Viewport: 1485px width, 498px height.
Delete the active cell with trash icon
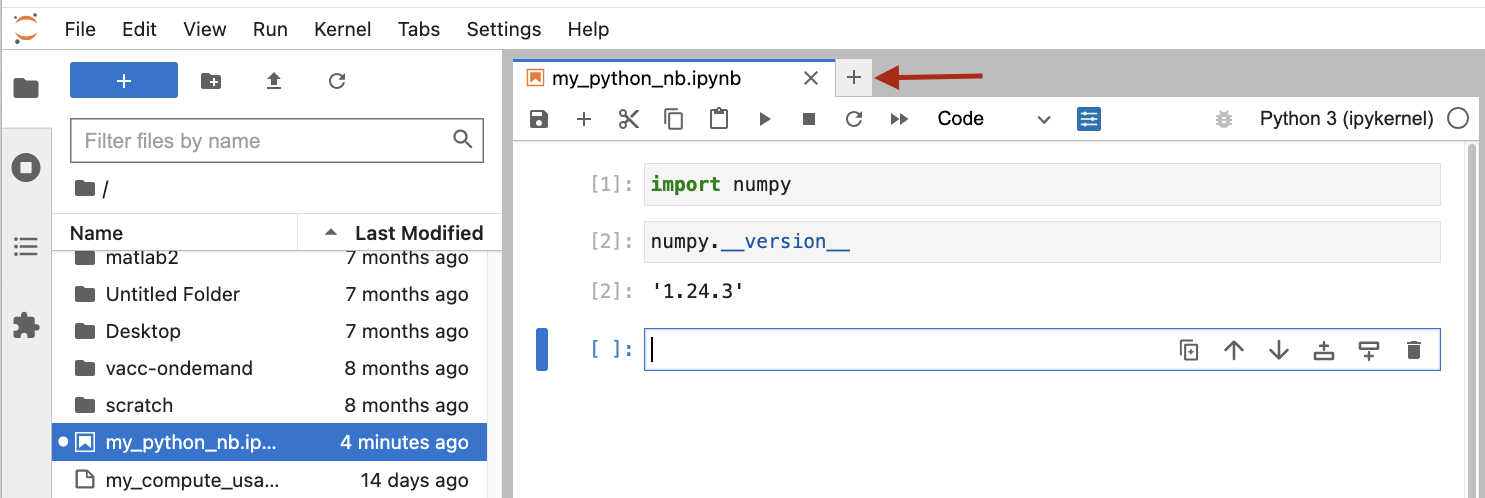click(1413, 350)
